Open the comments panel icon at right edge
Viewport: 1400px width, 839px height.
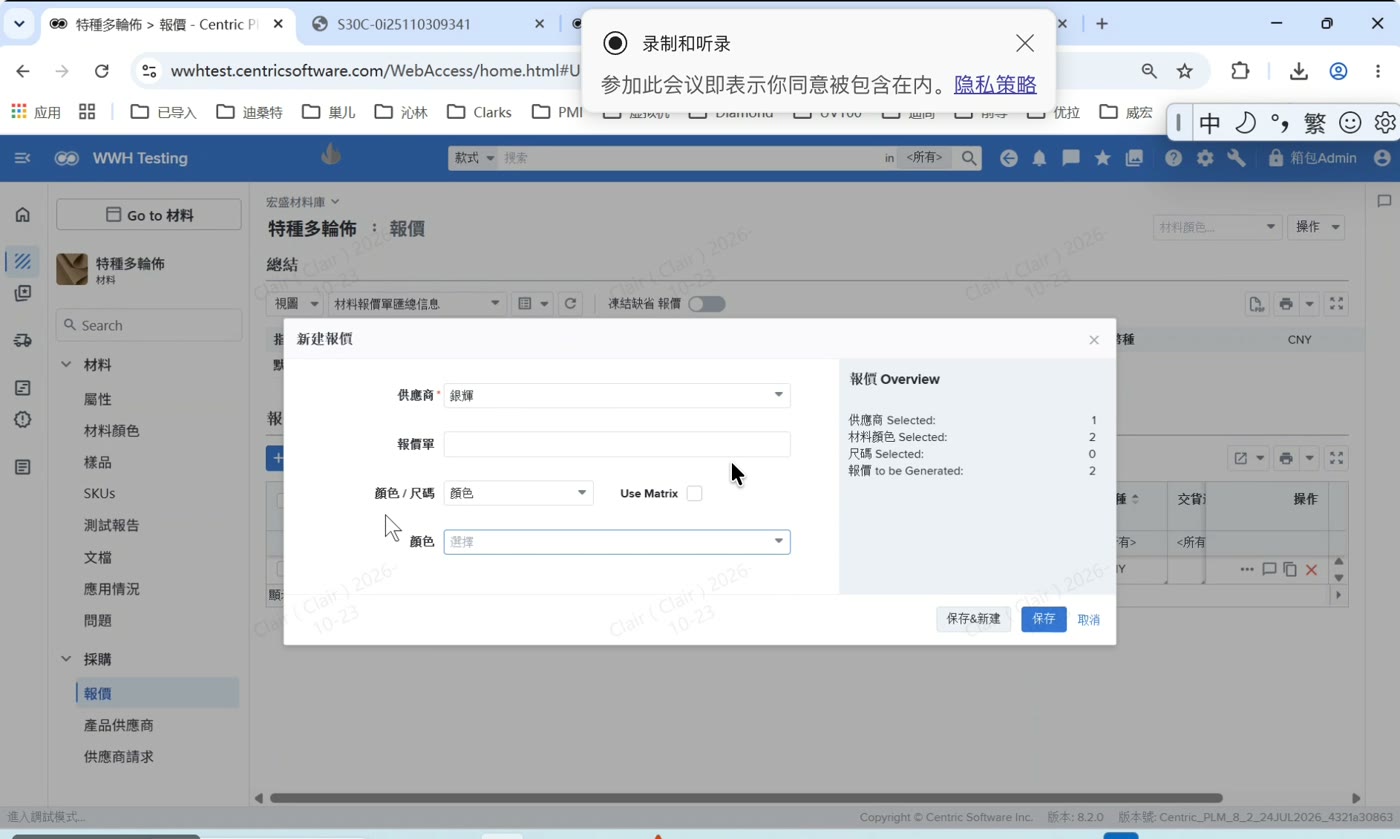(1384, 201)
